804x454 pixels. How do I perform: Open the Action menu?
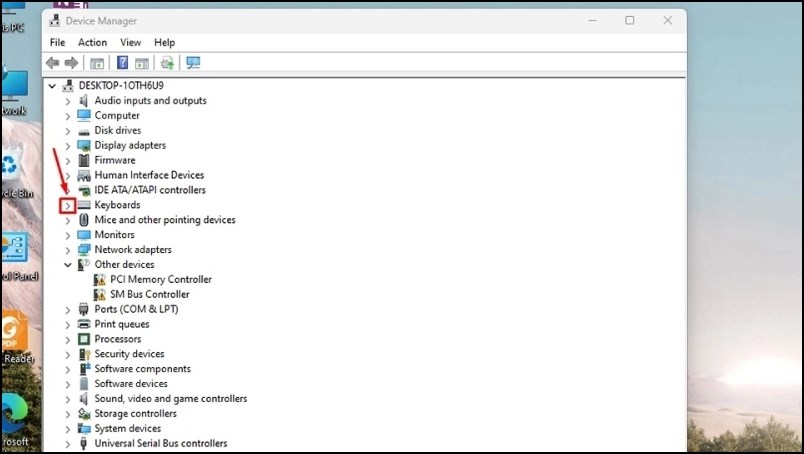pos(92,43)
